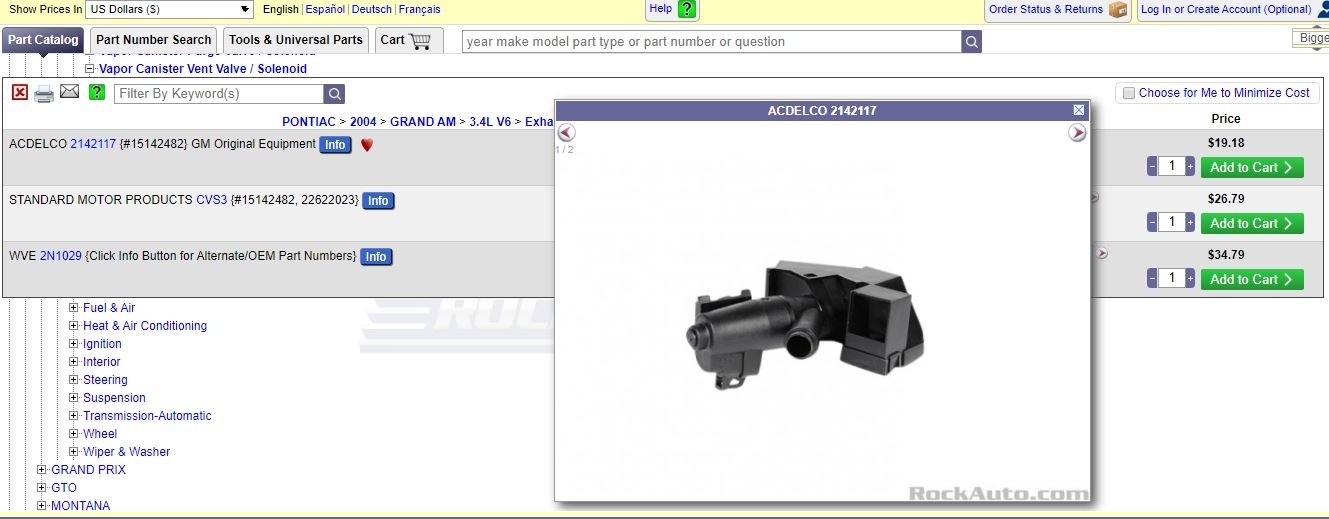Screen dimensions: 1329x519
Task: Click the vent valve product image in popup
Action: pos(806,325)
